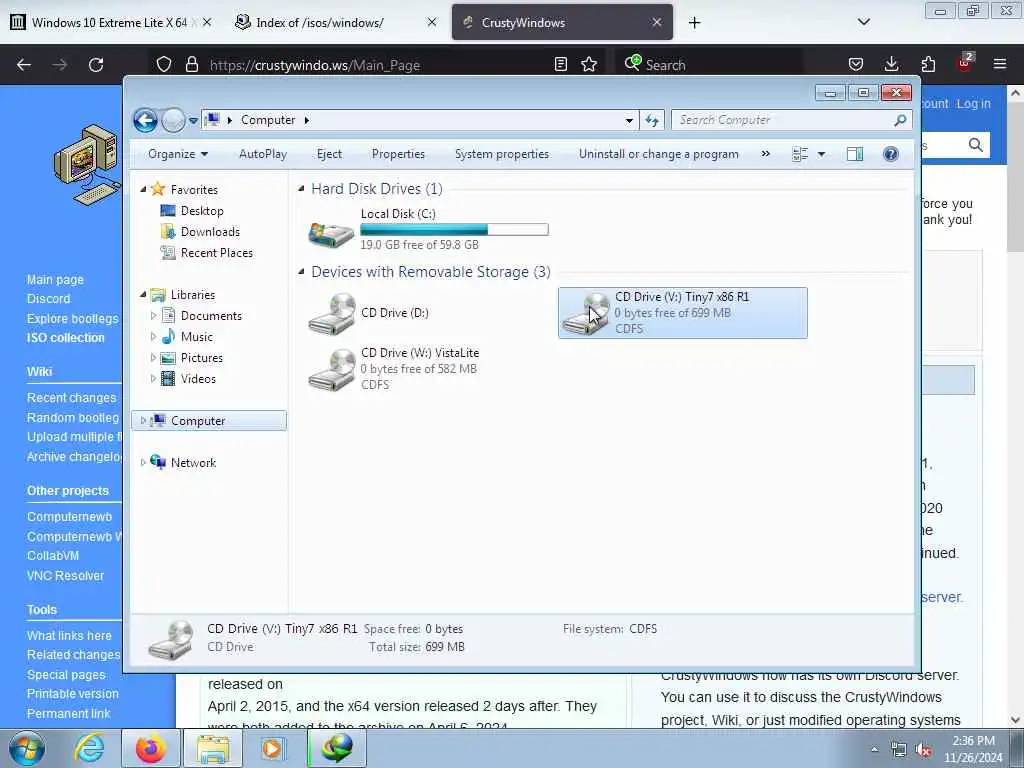Select the Music library
1024x768 pixels.
(196, 337)
